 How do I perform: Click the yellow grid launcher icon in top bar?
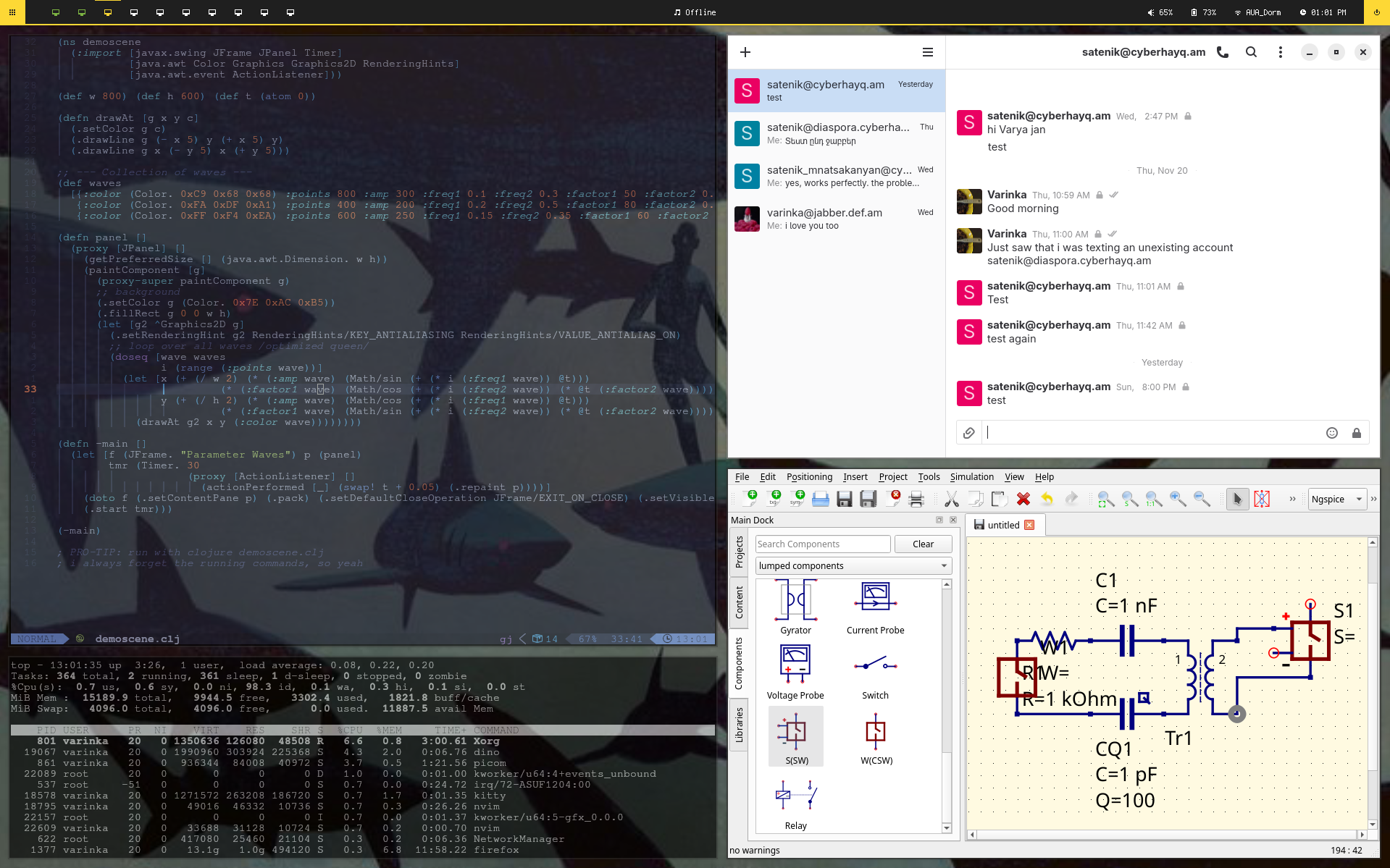tap(12, 12)
